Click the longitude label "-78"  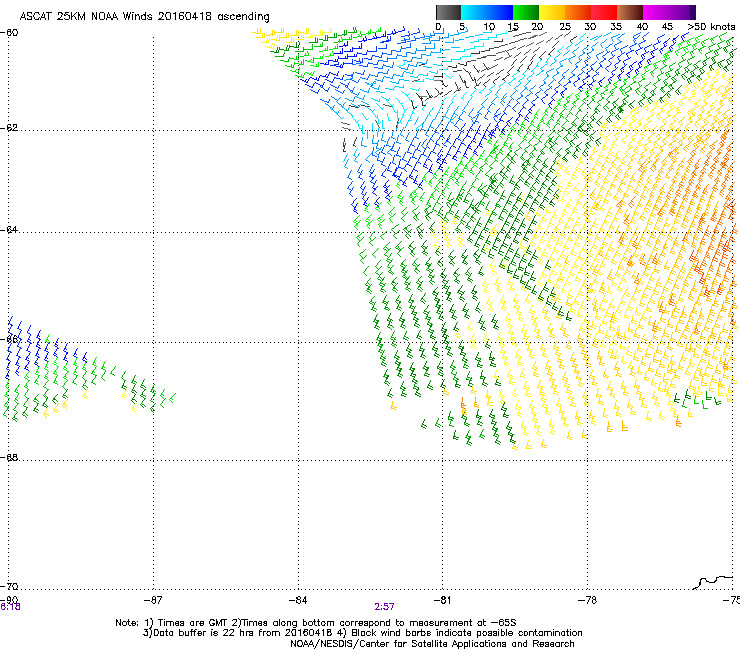pos(587,600)
